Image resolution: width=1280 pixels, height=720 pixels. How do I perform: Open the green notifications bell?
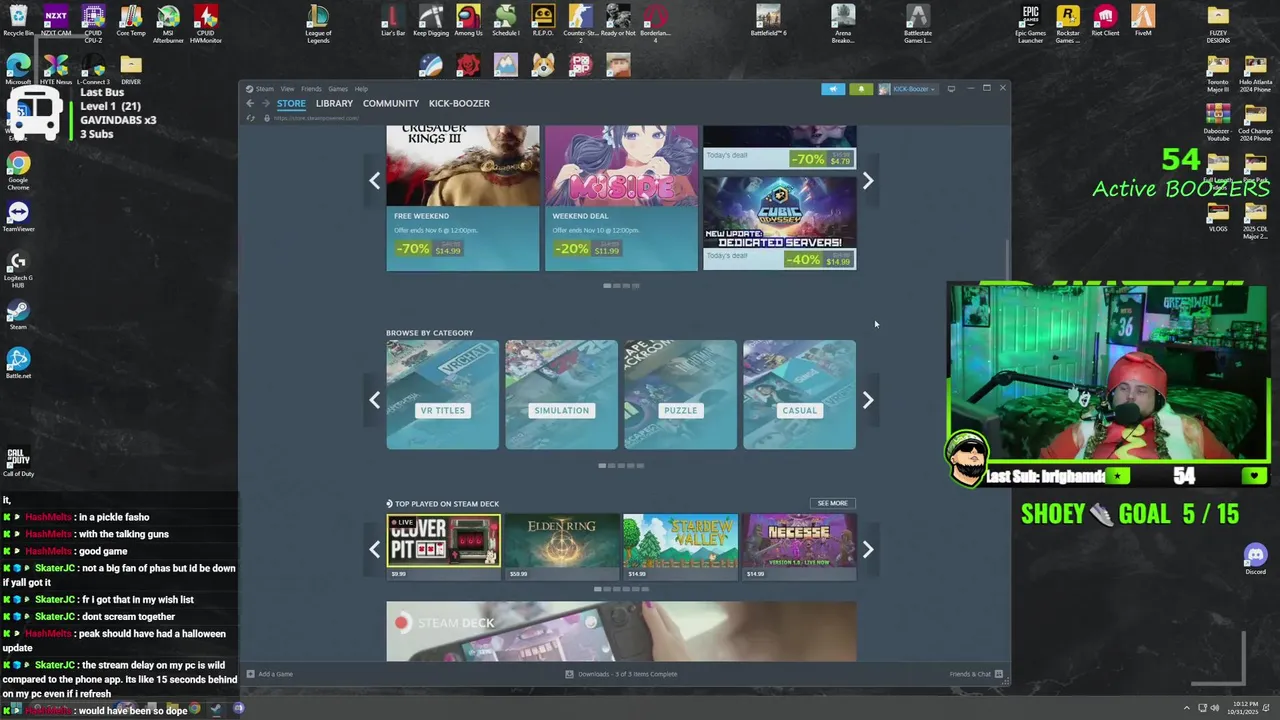tap(861, 89)
